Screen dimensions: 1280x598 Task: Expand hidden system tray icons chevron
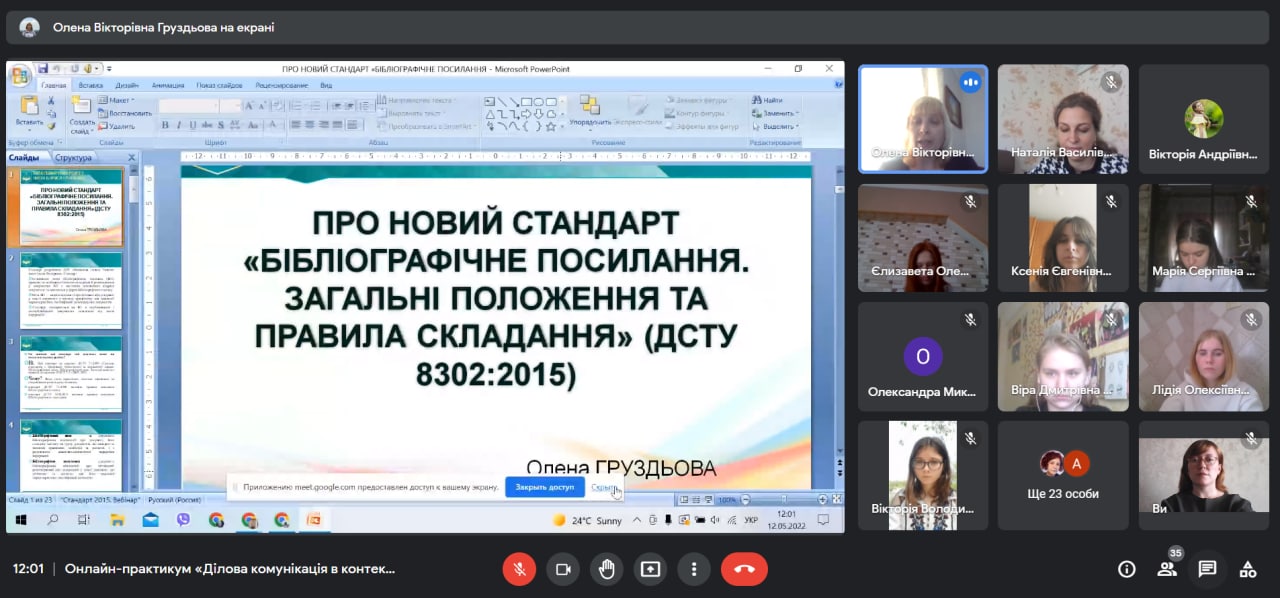[638, 520]
